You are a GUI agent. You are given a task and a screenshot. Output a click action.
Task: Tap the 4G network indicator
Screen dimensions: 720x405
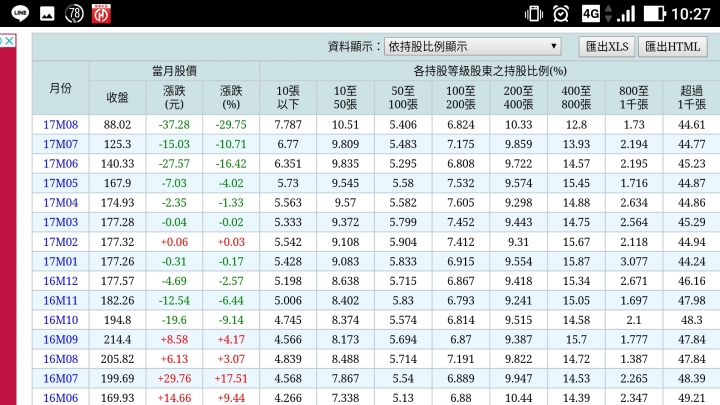(591, 14)
